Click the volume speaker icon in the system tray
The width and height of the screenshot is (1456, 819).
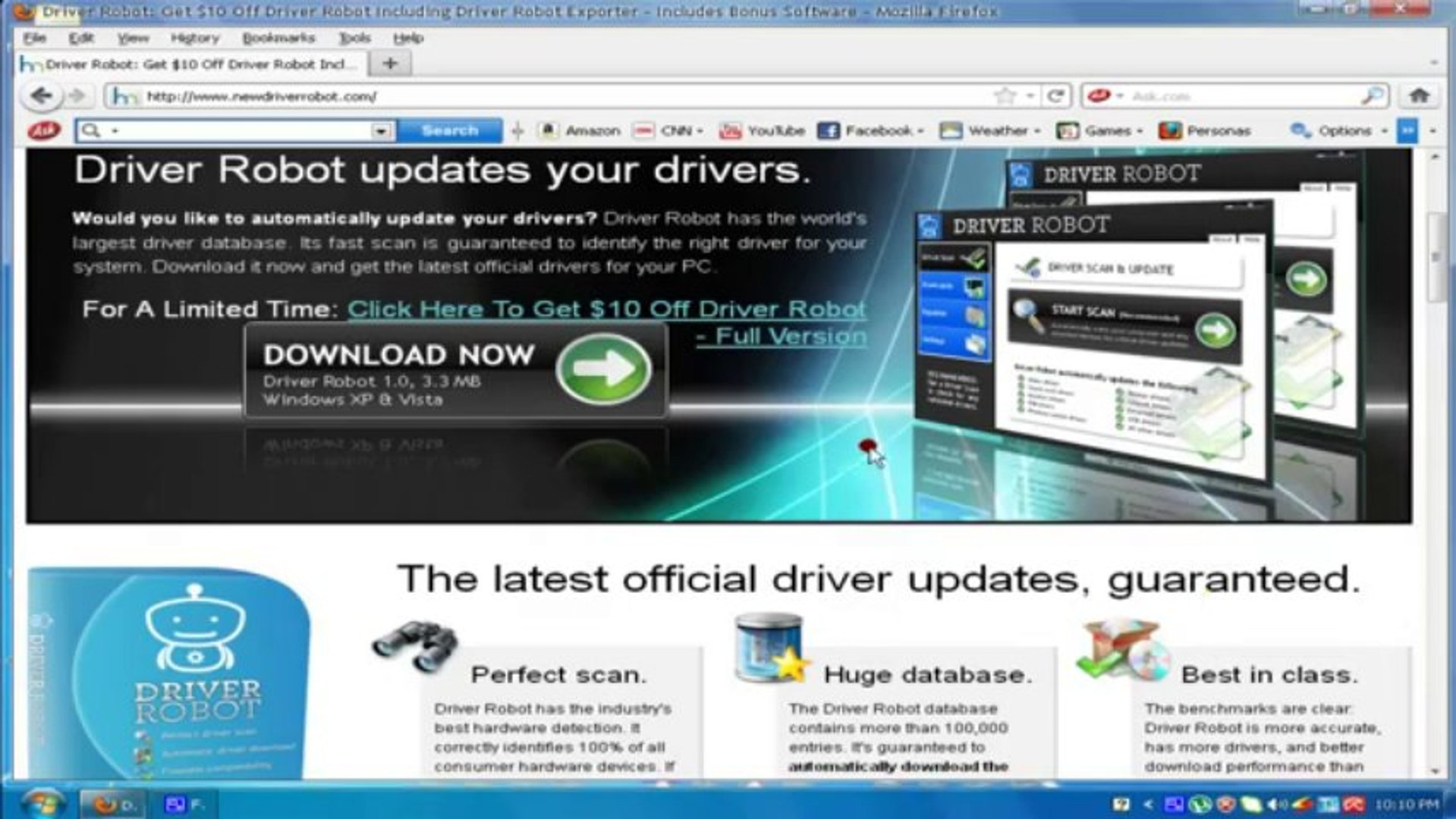(x=1276, y=804)
